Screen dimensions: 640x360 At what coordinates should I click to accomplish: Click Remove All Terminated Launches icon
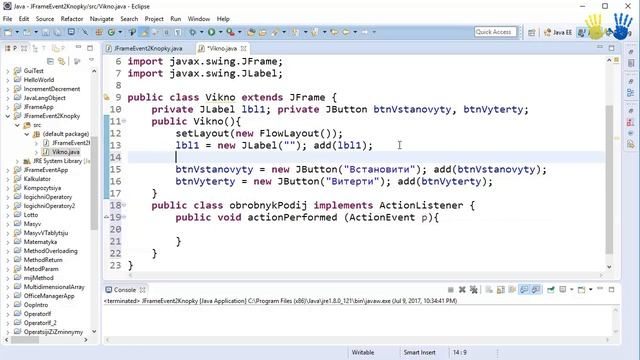coord(473,290)
